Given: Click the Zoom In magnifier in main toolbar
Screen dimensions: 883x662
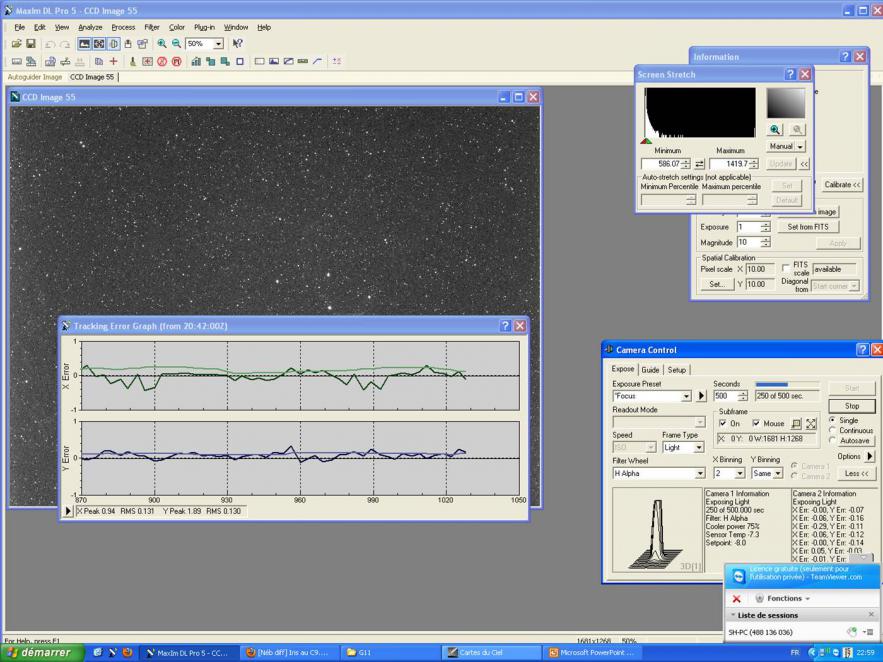Looking at the screenshot, I should coord(162,44).
